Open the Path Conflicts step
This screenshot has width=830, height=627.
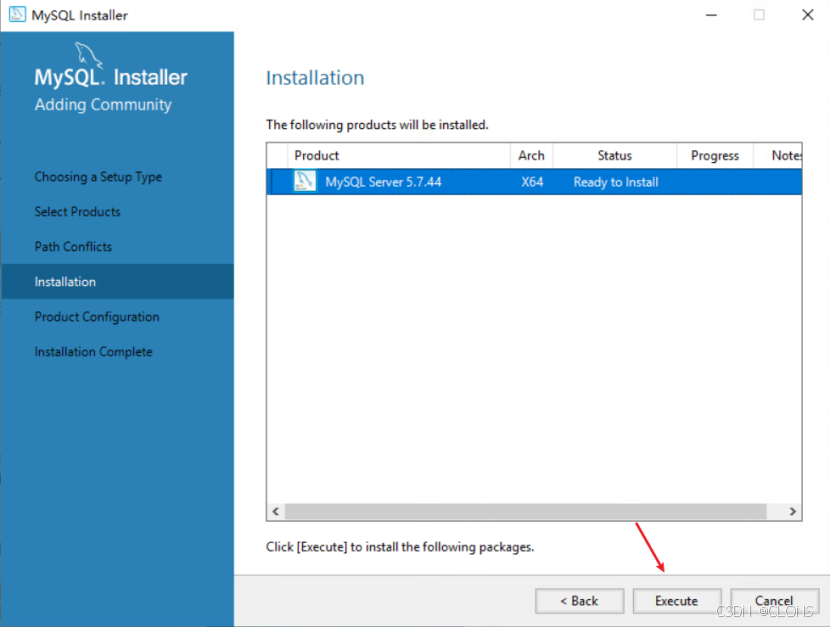click(73, 247)
